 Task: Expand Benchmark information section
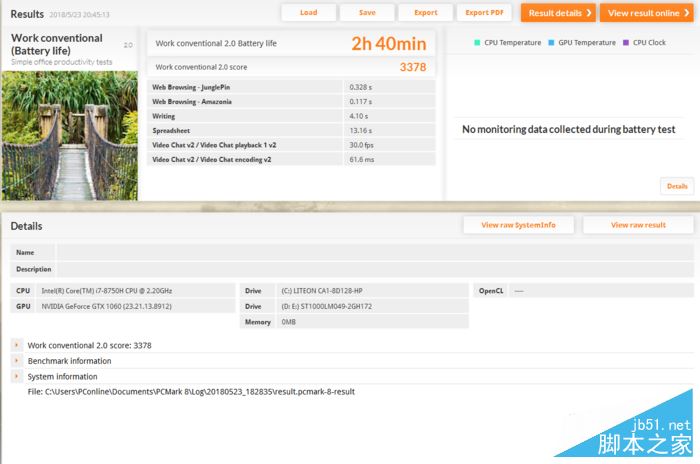[x=17, y=360]
